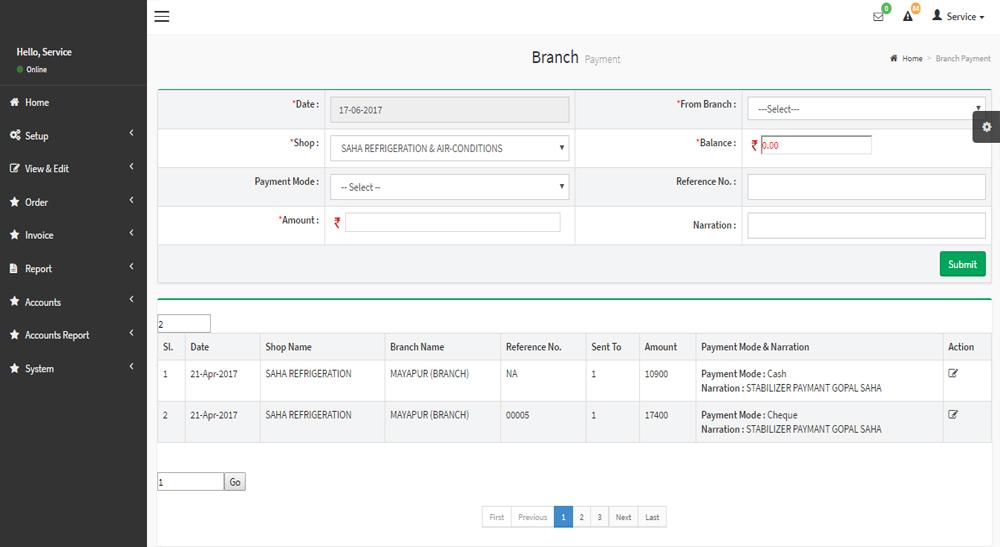Focus the Amount input field
Image resolution: width=1000 pixels, height=547 pixels.
(453, 222)
